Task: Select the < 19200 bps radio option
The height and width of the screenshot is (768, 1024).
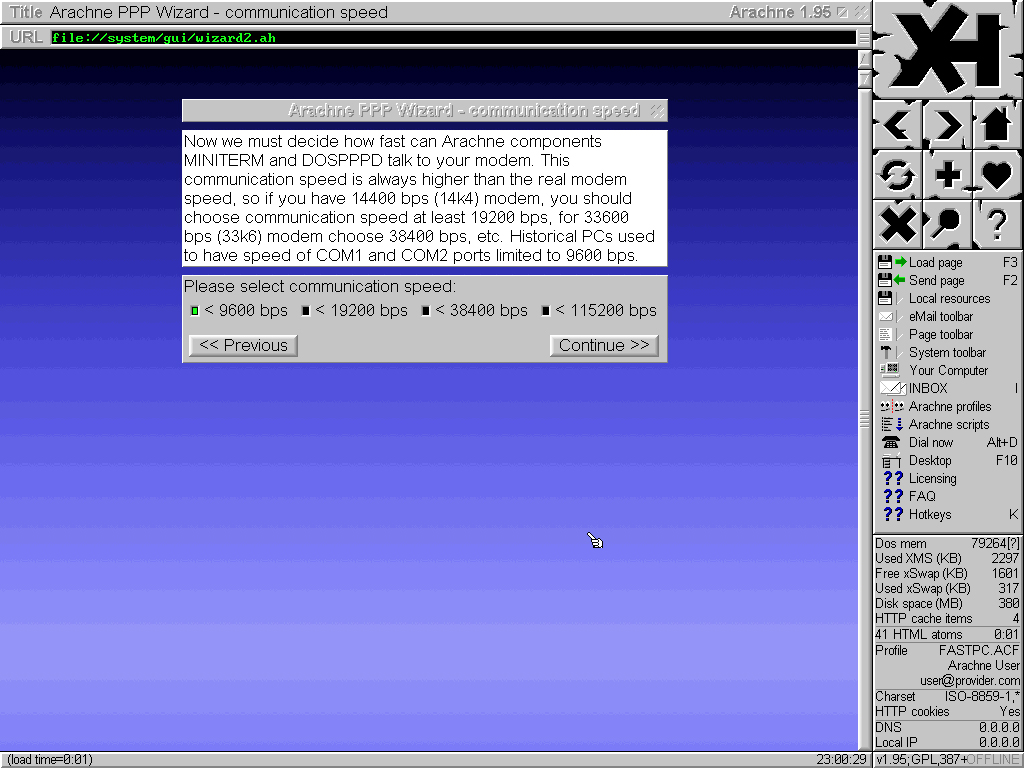Action: click(305, 311)
